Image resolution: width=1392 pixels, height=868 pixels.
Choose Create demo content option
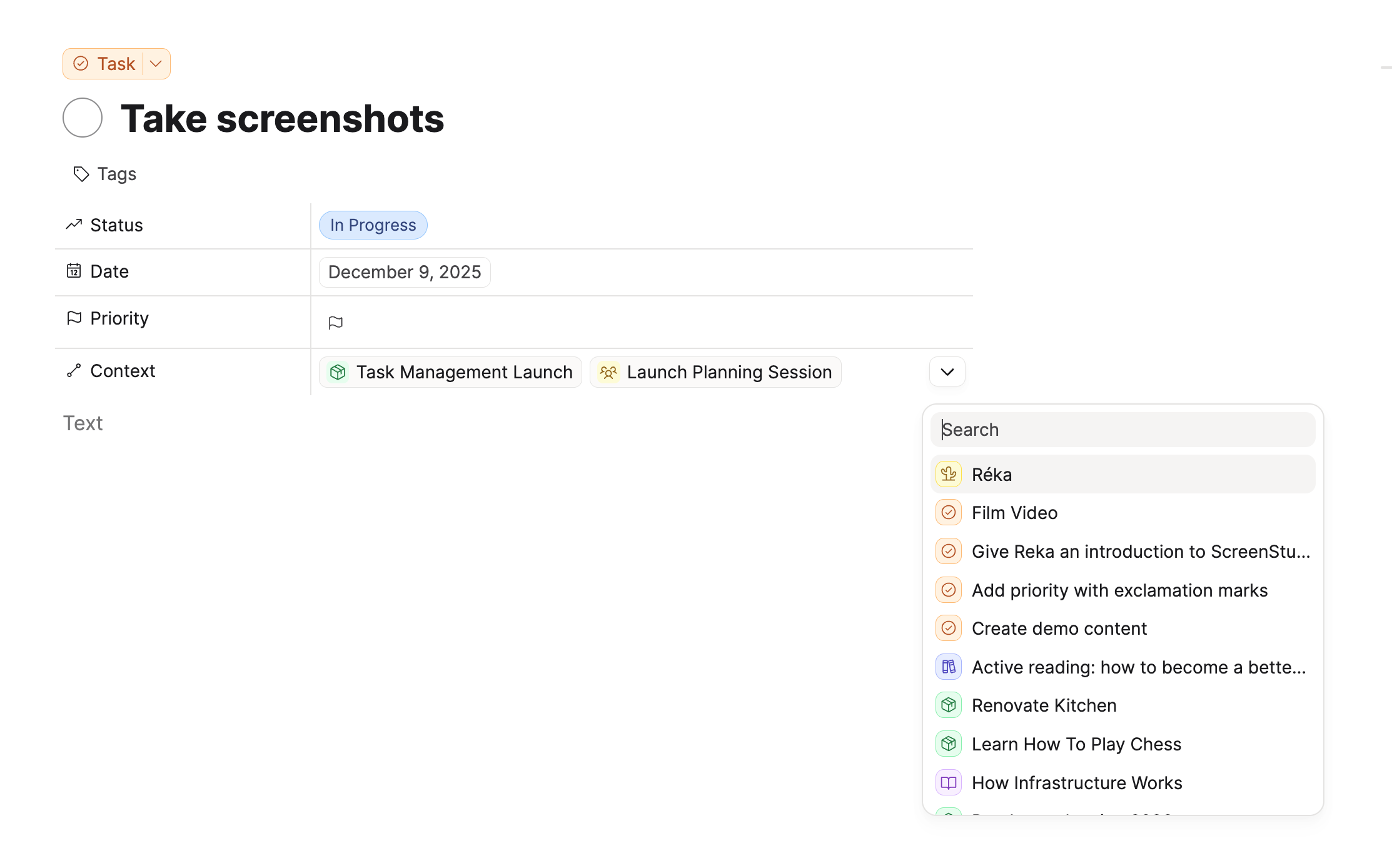[1059, 628]
